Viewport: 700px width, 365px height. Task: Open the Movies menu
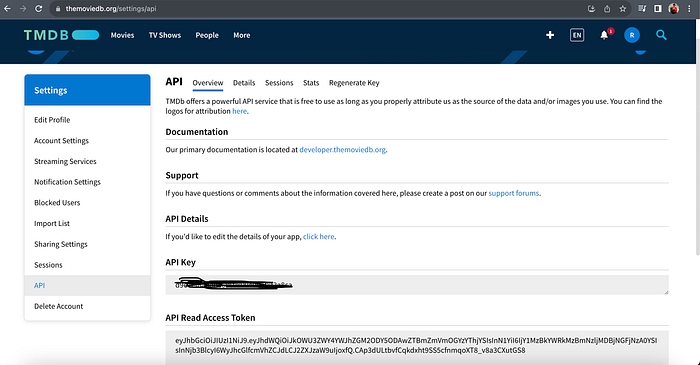point(122,35)
